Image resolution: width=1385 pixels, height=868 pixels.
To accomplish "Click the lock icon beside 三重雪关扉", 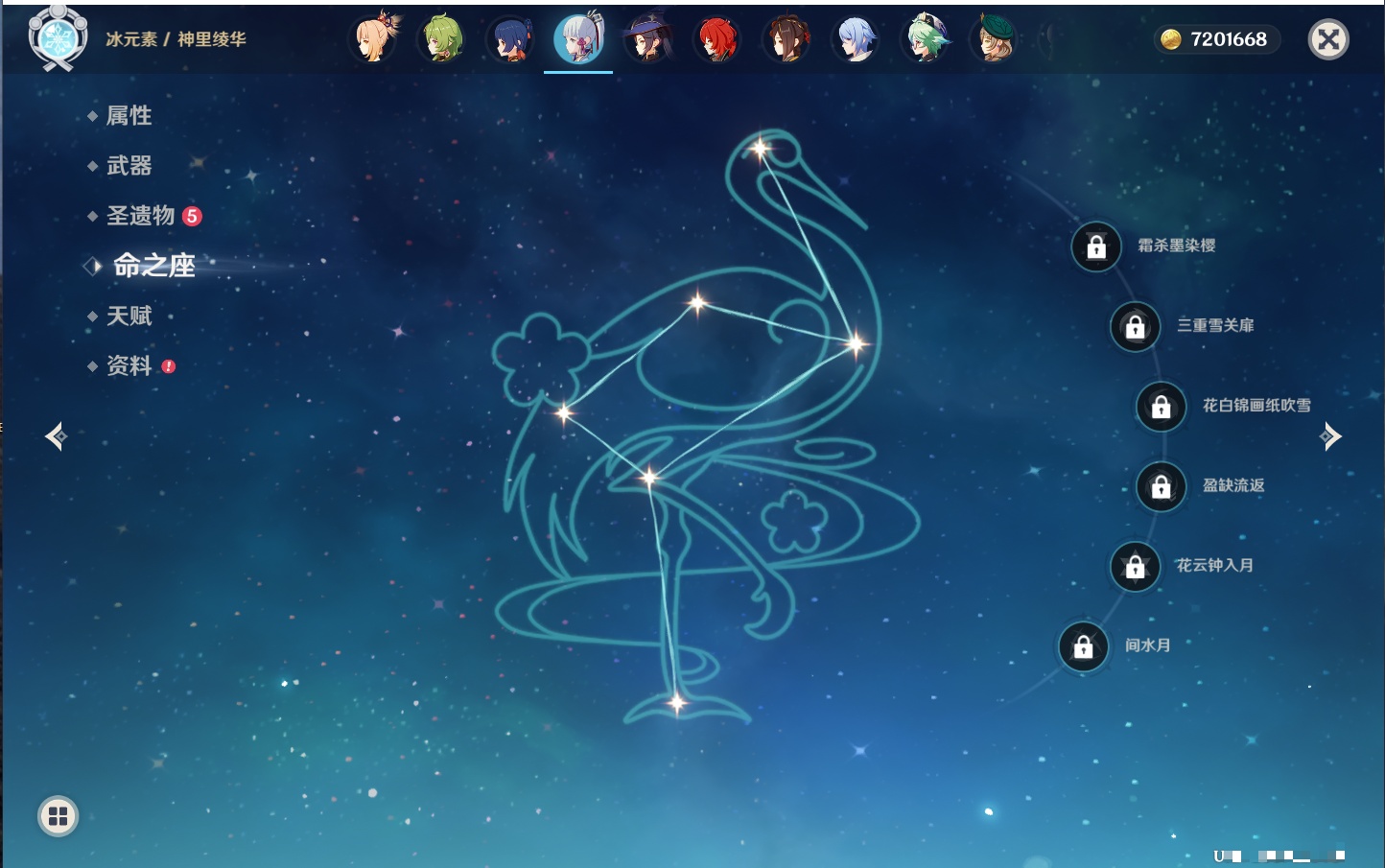I will point(1135,326).
